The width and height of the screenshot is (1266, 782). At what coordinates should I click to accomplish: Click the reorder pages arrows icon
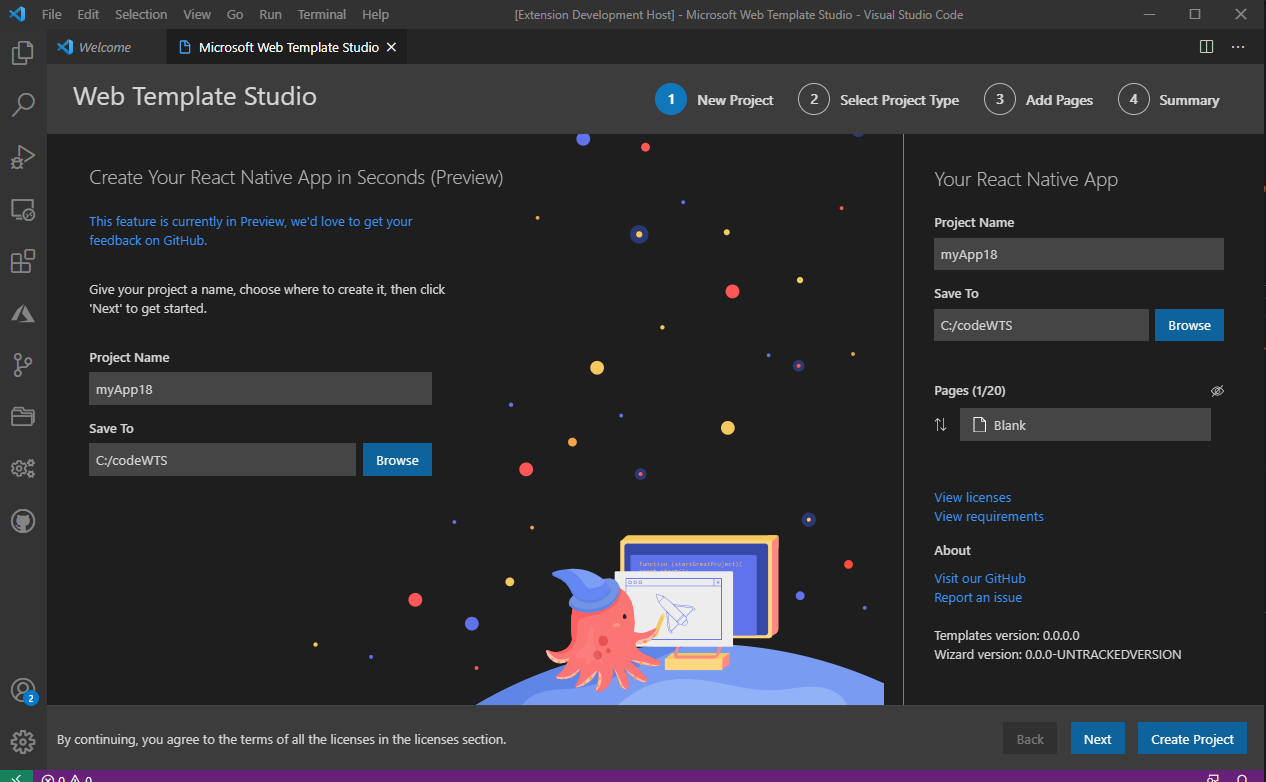point(940,425)
